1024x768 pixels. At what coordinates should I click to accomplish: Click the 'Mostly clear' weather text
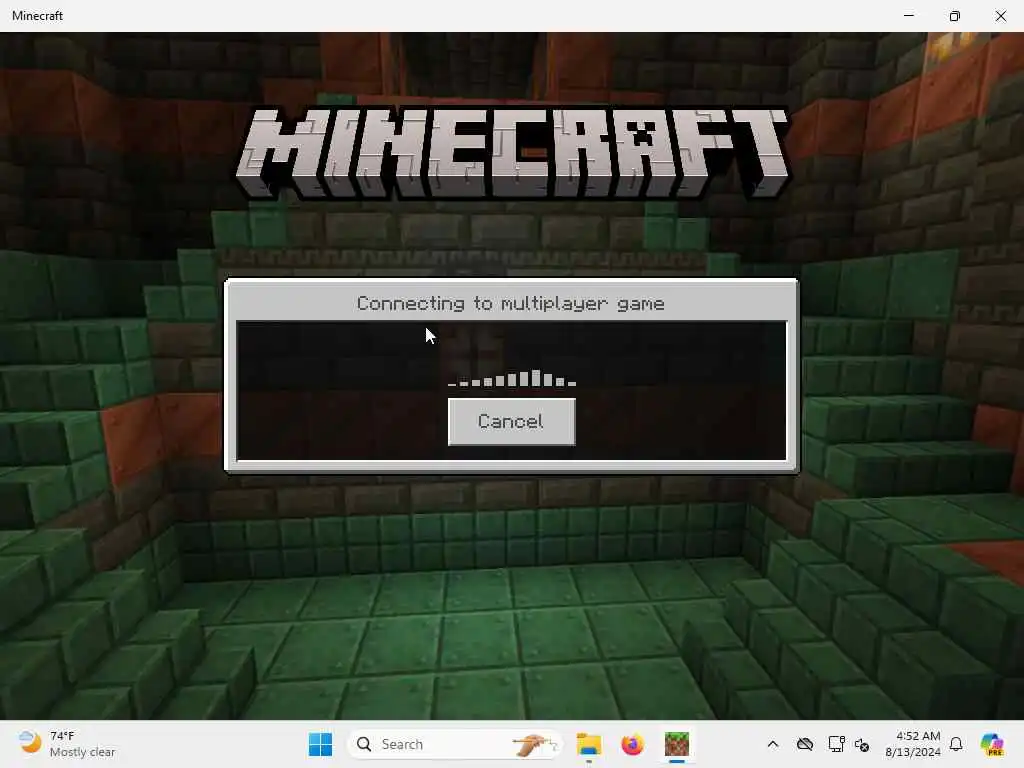82,752
